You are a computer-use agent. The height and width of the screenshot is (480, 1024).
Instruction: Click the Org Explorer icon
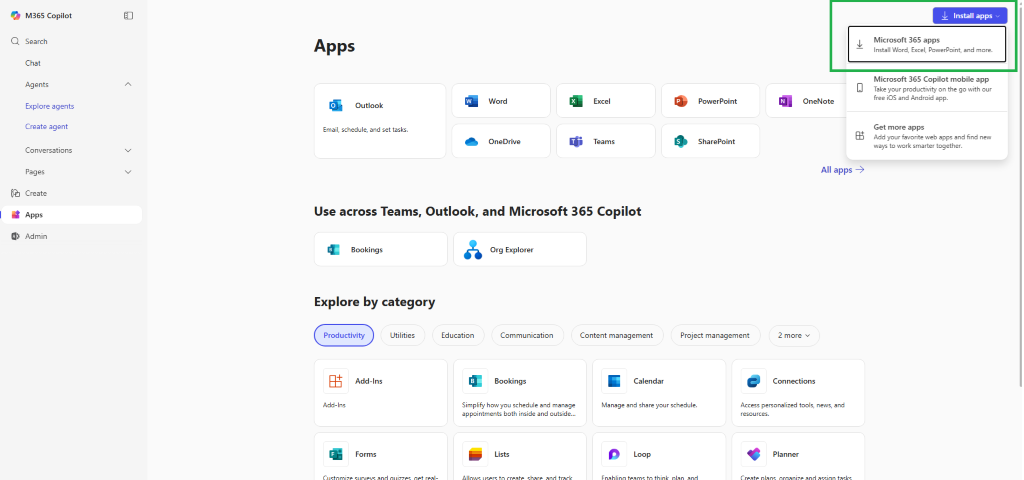coord(473,249)
